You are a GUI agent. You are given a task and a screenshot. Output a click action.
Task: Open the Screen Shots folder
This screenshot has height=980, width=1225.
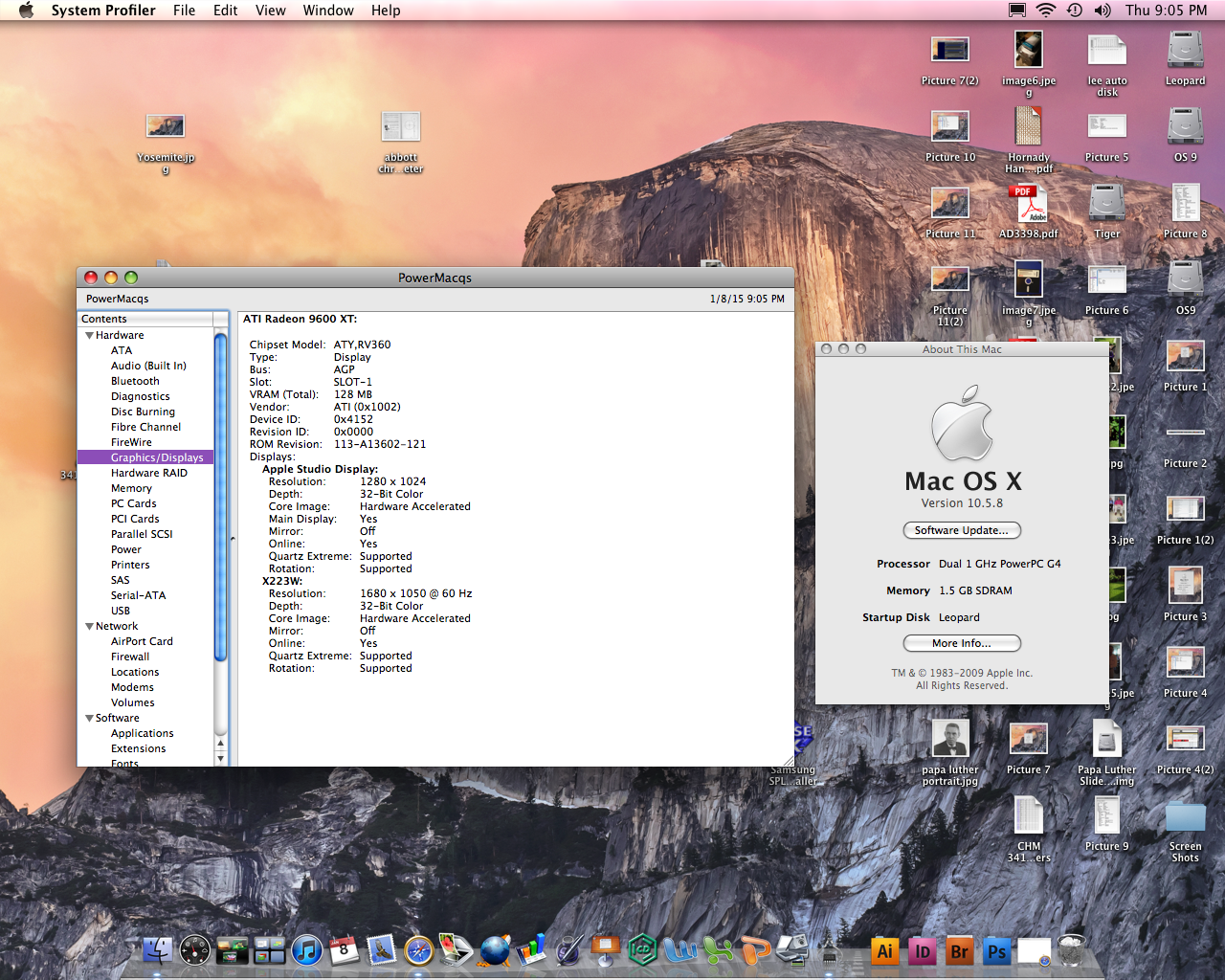tap(1185, 818)
